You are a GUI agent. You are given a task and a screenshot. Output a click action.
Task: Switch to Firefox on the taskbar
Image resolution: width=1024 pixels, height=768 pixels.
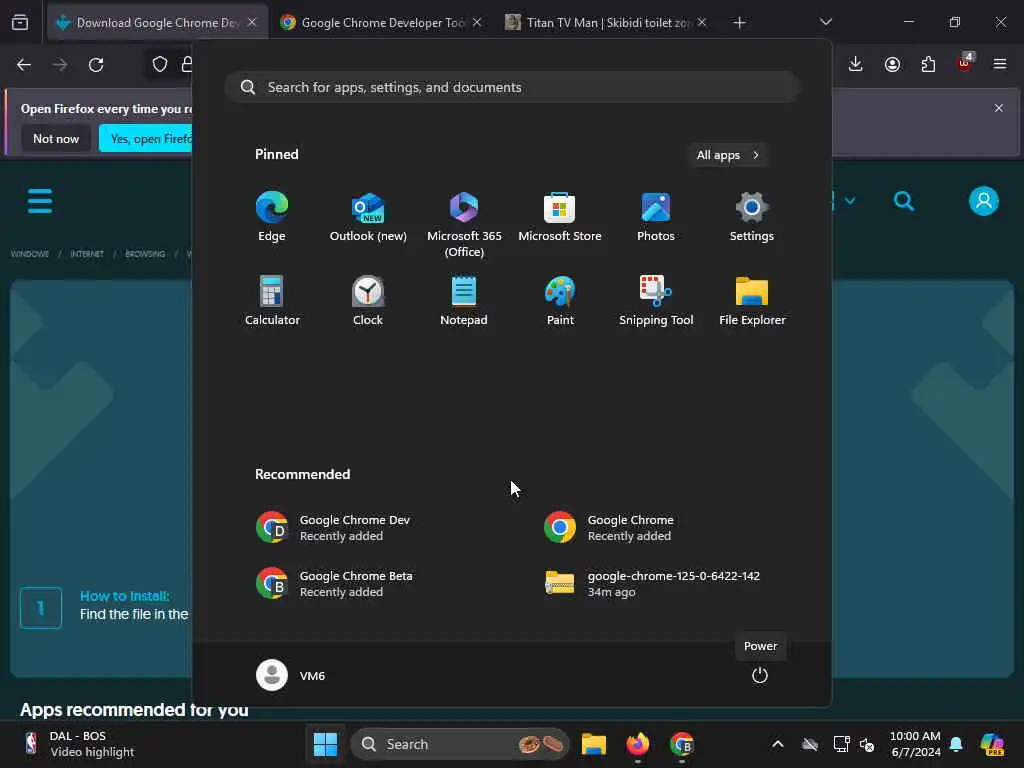point(637,744)
